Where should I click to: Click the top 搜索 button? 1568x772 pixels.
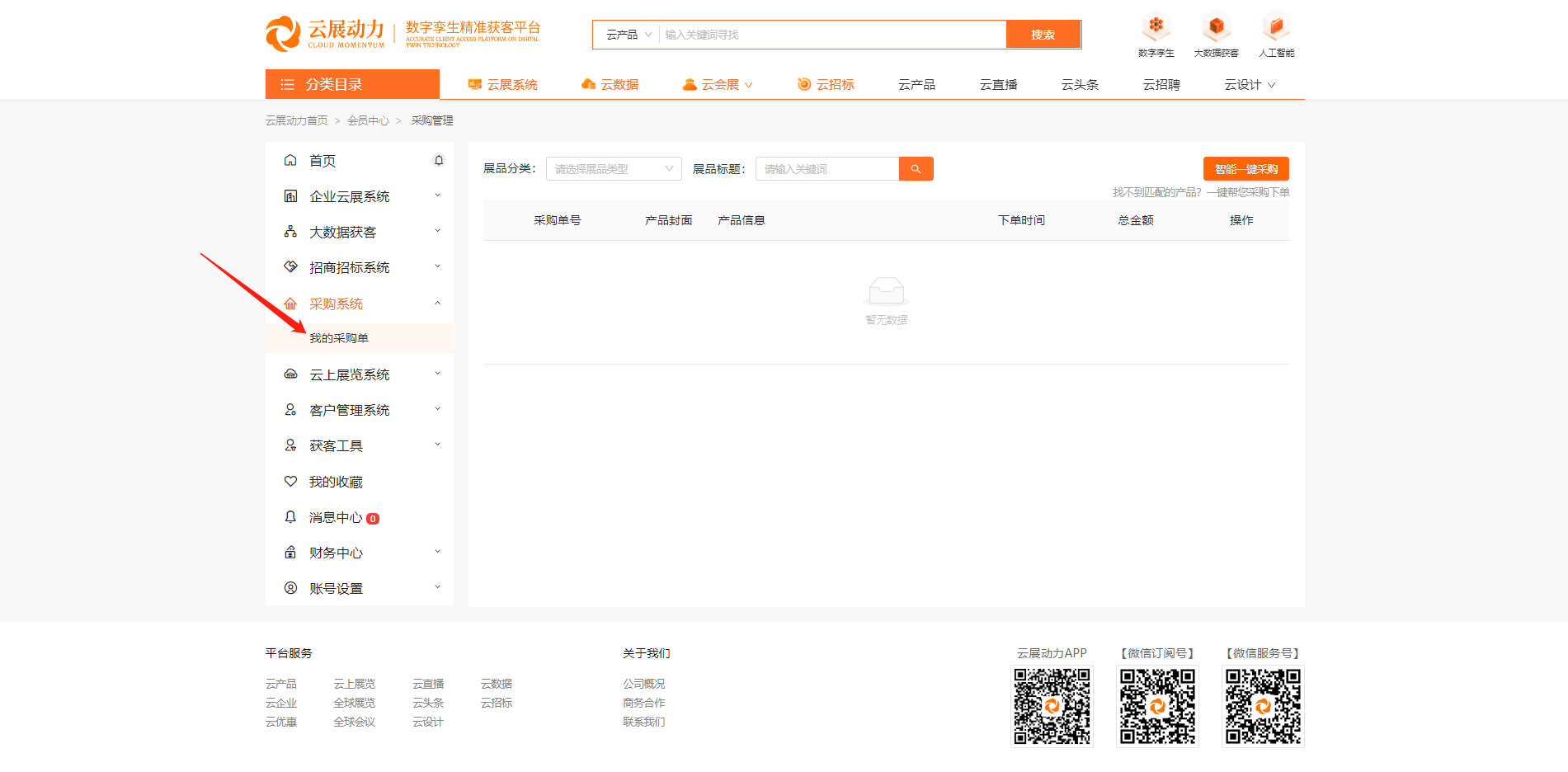pos(1043,35)
